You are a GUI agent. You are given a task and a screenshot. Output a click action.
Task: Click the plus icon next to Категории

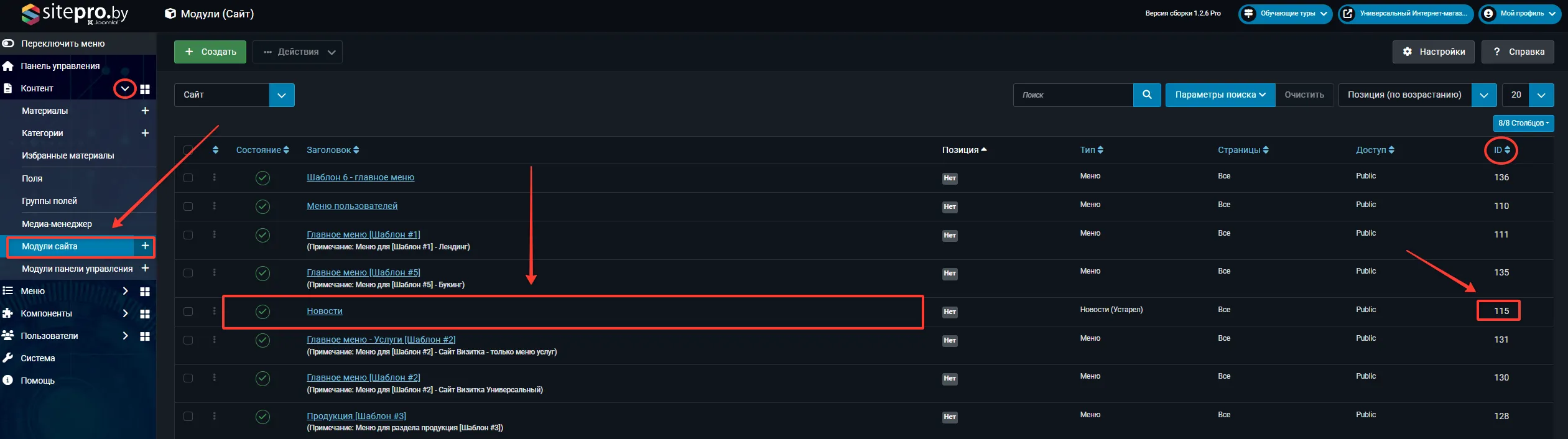click(x=145, y=133)
